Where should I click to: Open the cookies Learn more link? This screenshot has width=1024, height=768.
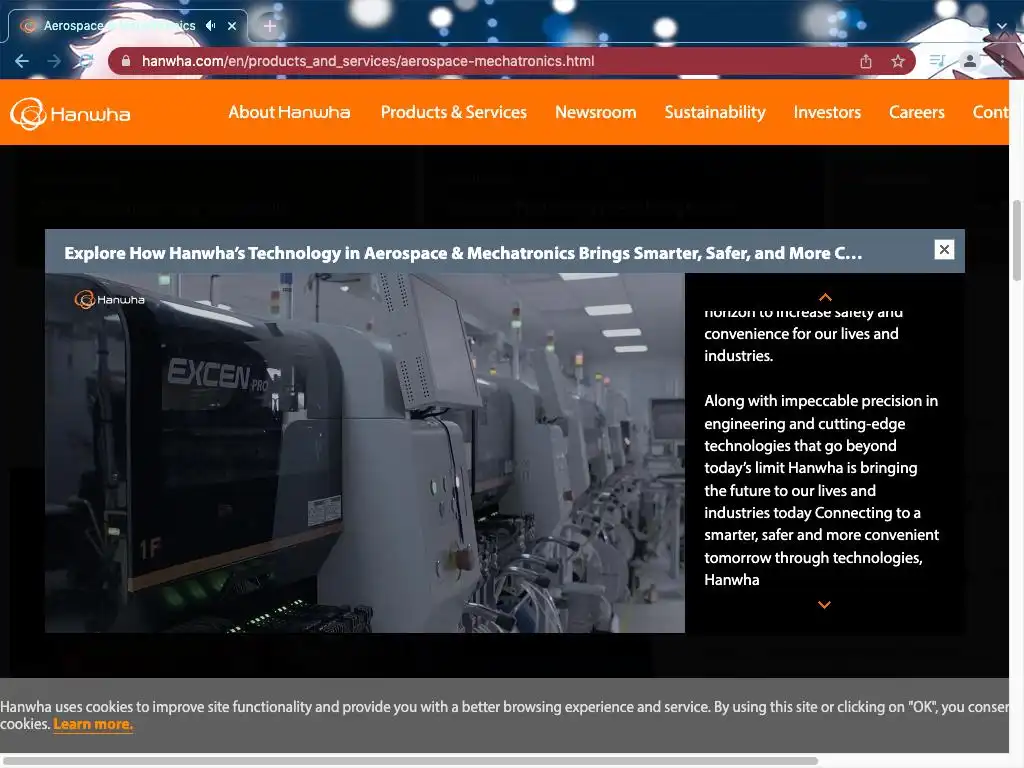click(x=93, y=724)
